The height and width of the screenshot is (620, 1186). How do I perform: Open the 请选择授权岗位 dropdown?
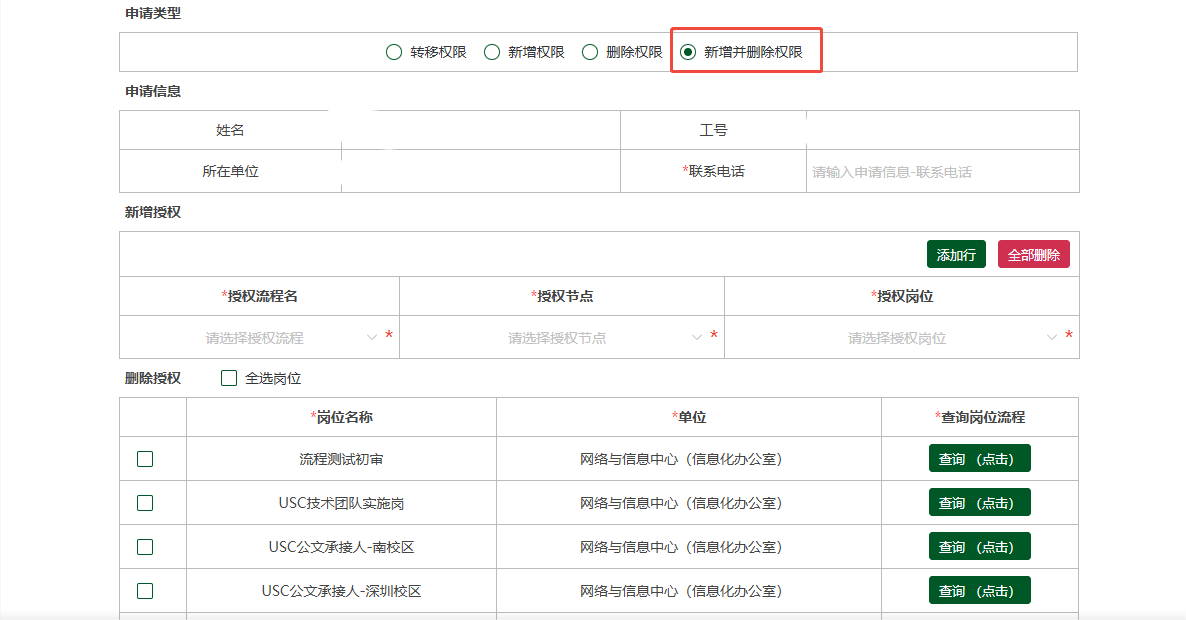[896, 338]
